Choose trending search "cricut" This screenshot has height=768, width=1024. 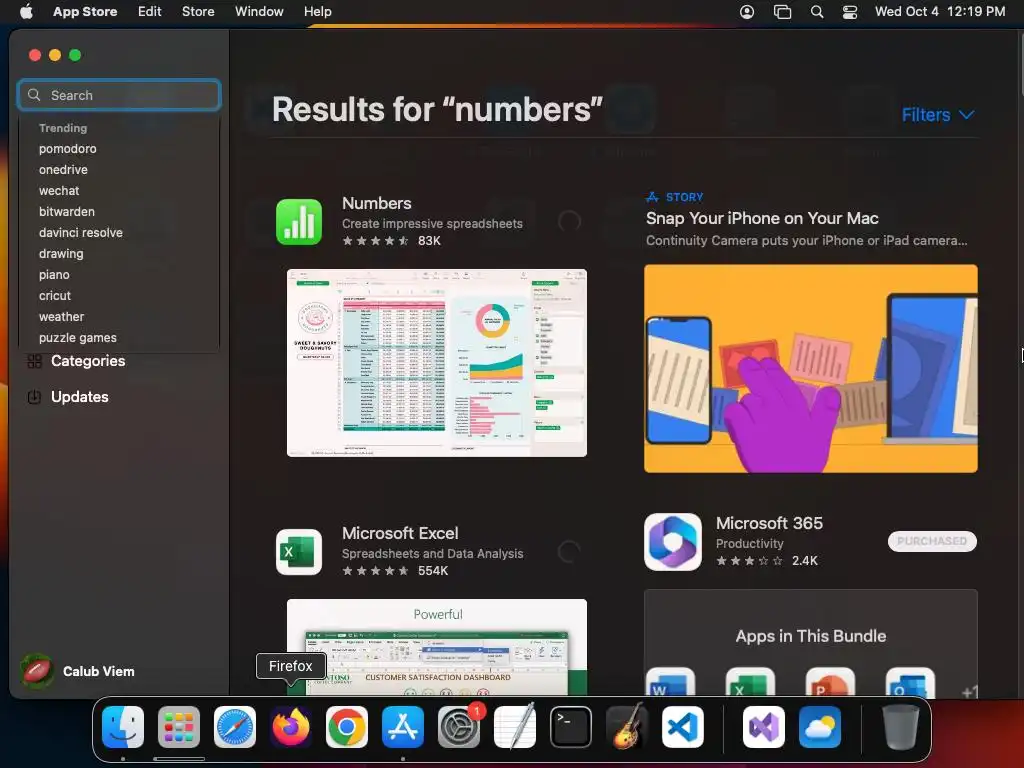tap(54, 296)
